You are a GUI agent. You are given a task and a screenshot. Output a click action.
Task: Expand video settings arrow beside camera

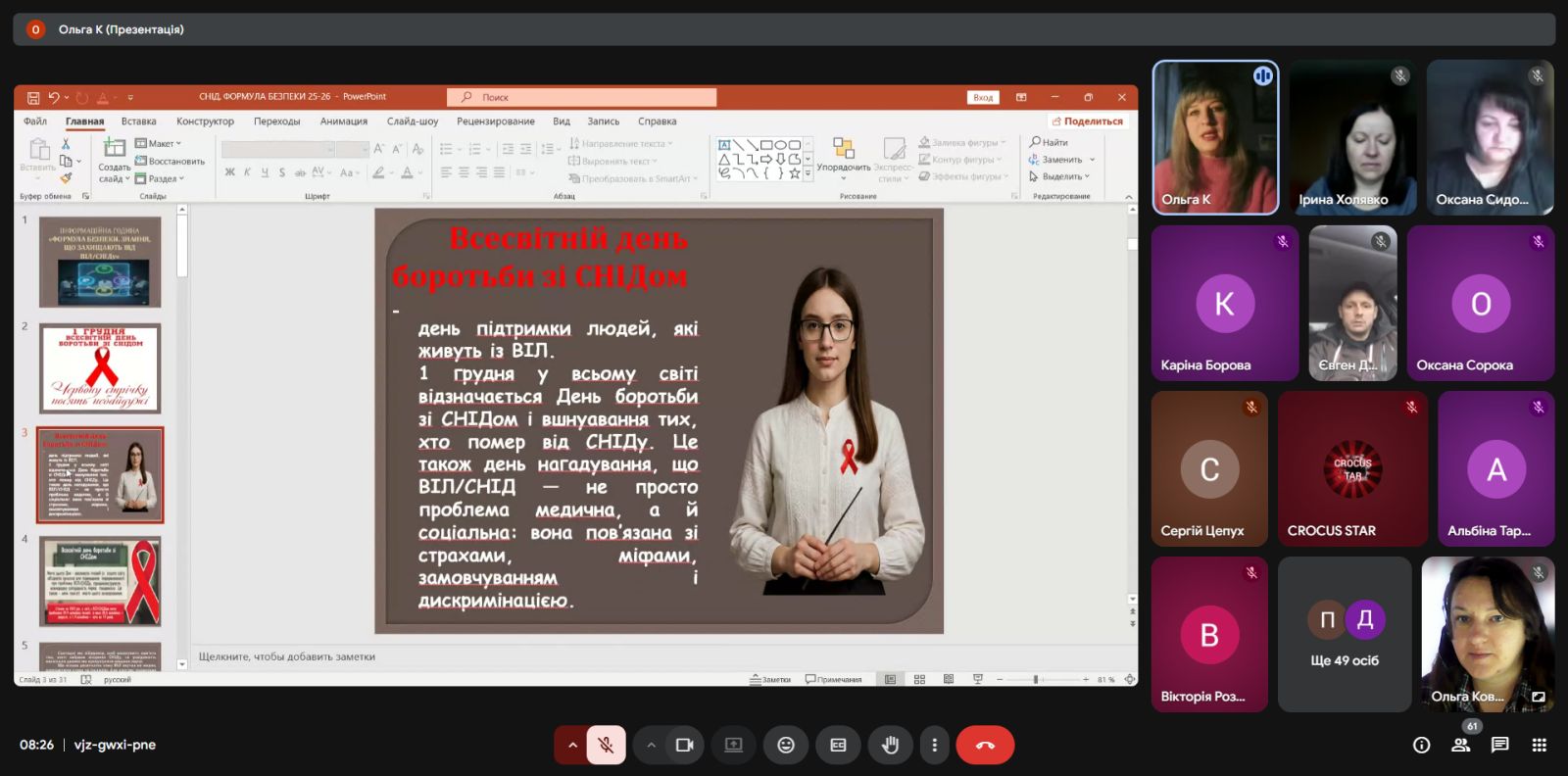tap(651, 746)
